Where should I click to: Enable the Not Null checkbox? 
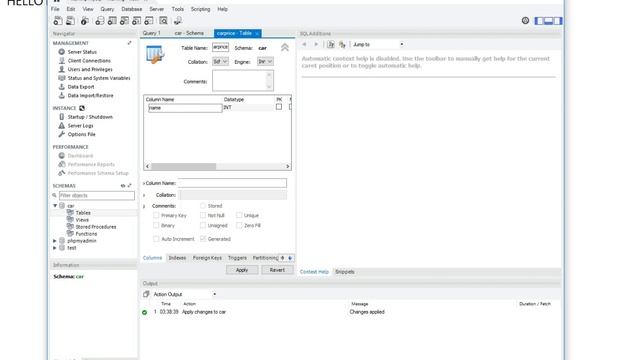click(203, 215)
